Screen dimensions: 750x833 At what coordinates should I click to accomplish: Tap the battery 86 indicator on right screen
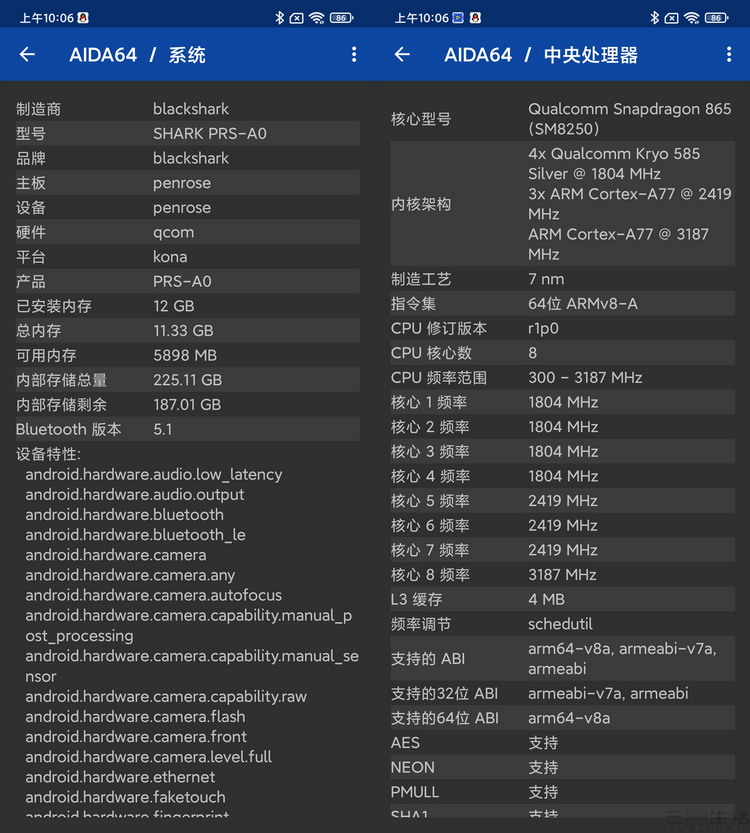coord(716,18)
